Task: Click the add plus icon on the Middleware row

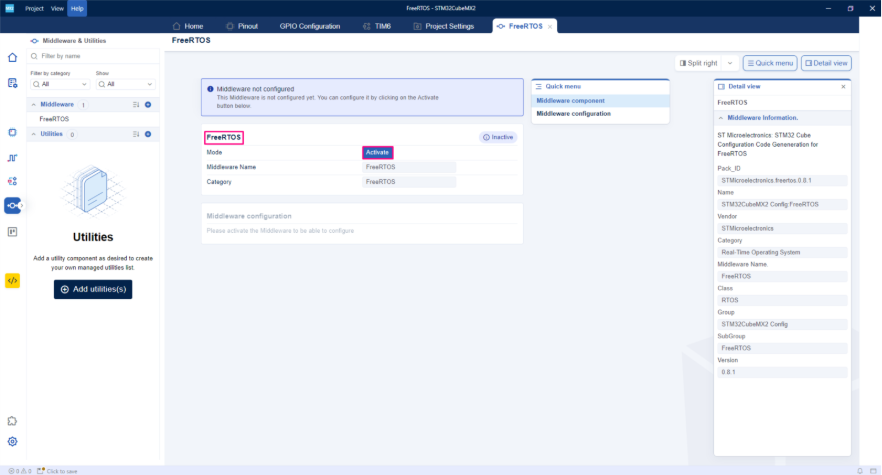Action: (x=148, y=105)
